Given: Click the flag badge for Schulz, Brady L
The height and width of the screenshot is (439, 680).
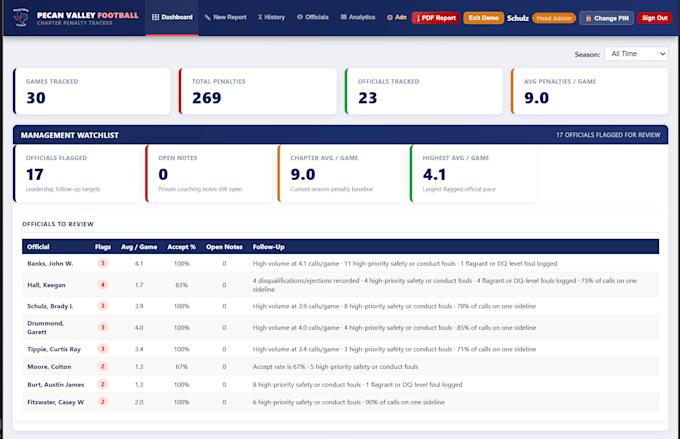Looking at the screenshot, I should tap(103, 306).
